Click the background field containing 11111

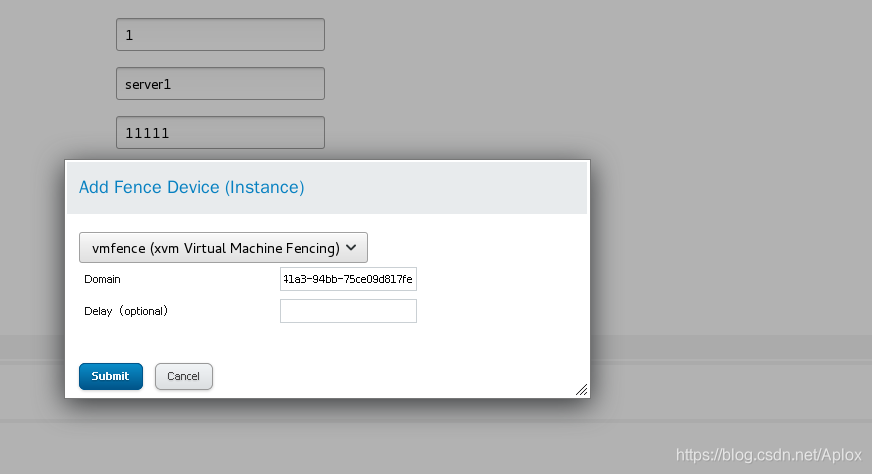(x=220, y=132)
